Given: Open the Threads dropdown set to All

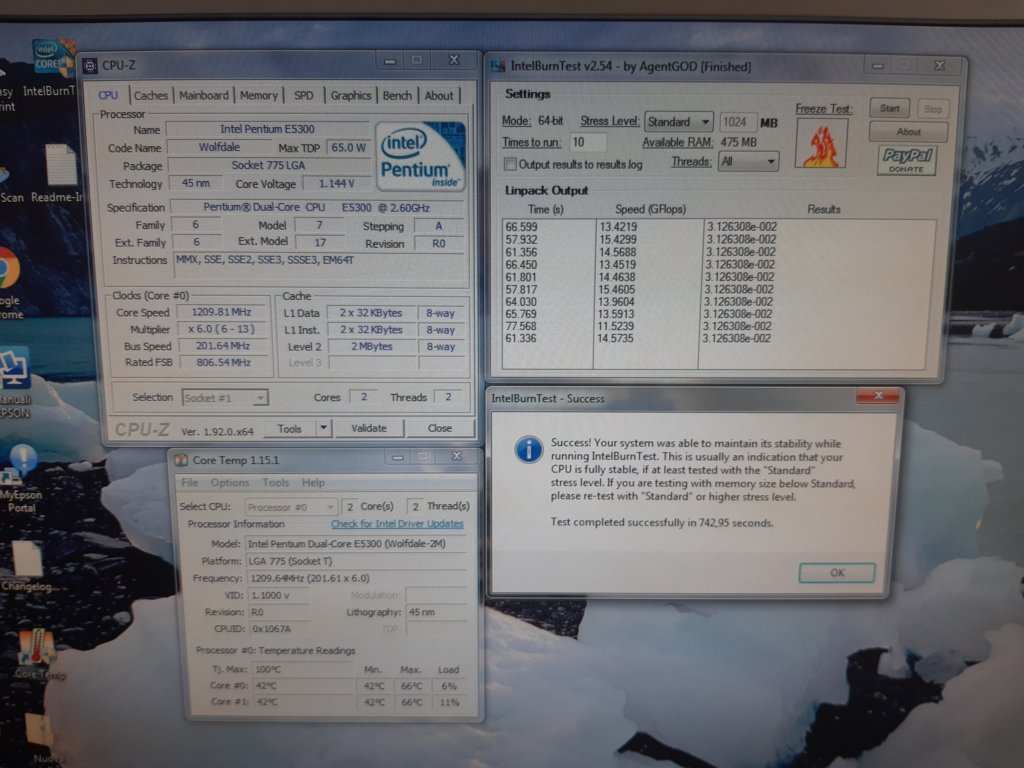Looking at the screenshot, I should click(x=748, y=161).
